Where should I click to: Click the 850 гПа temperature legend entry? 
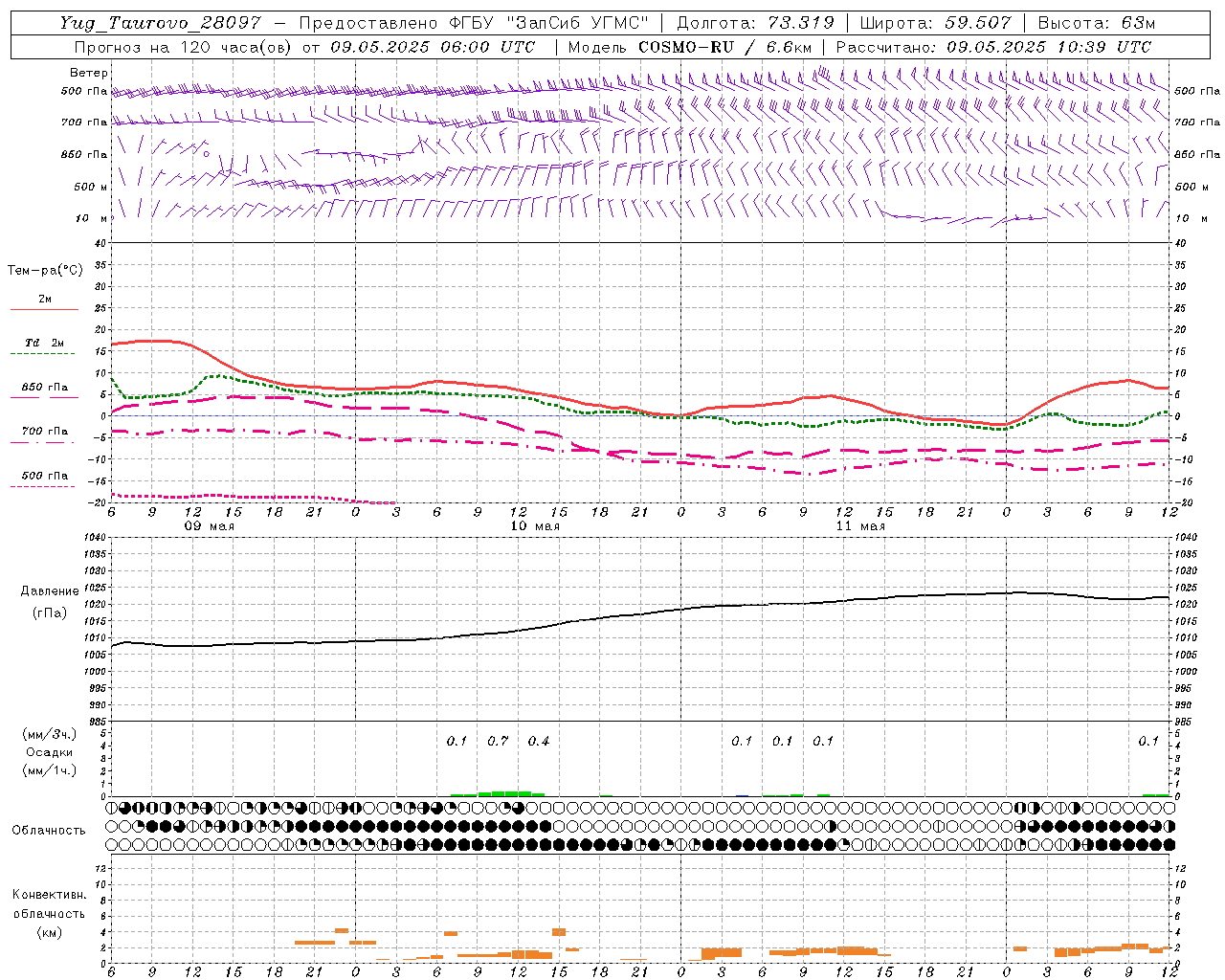click(45, 388)
